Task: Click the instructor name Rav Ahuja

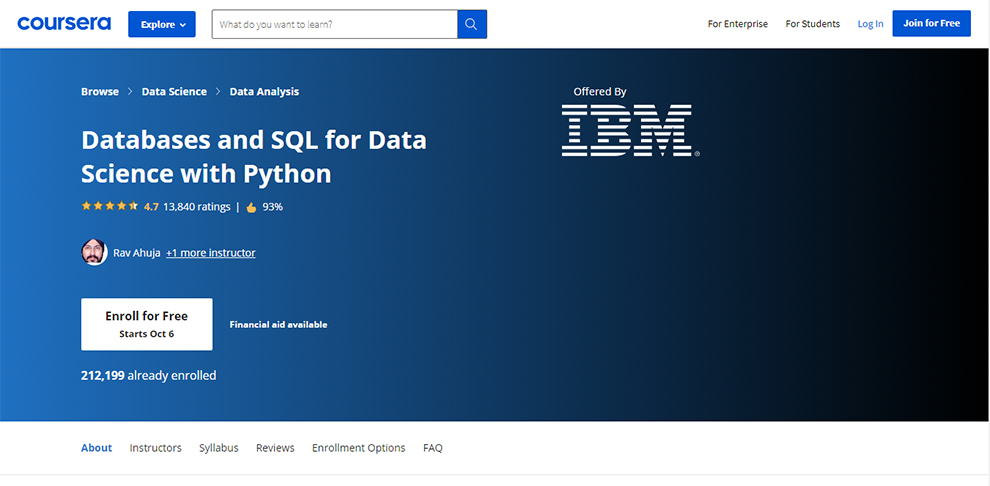Action: 137,253
